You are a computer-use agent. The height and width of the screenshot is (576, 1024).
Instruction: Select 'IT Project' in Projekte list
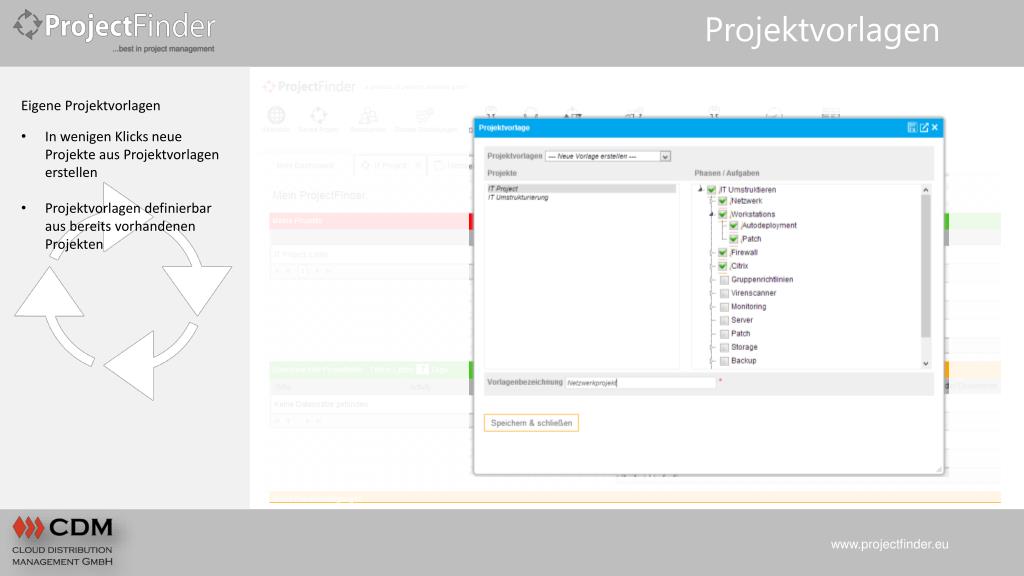pyautogui.click(x=581, y=189)
